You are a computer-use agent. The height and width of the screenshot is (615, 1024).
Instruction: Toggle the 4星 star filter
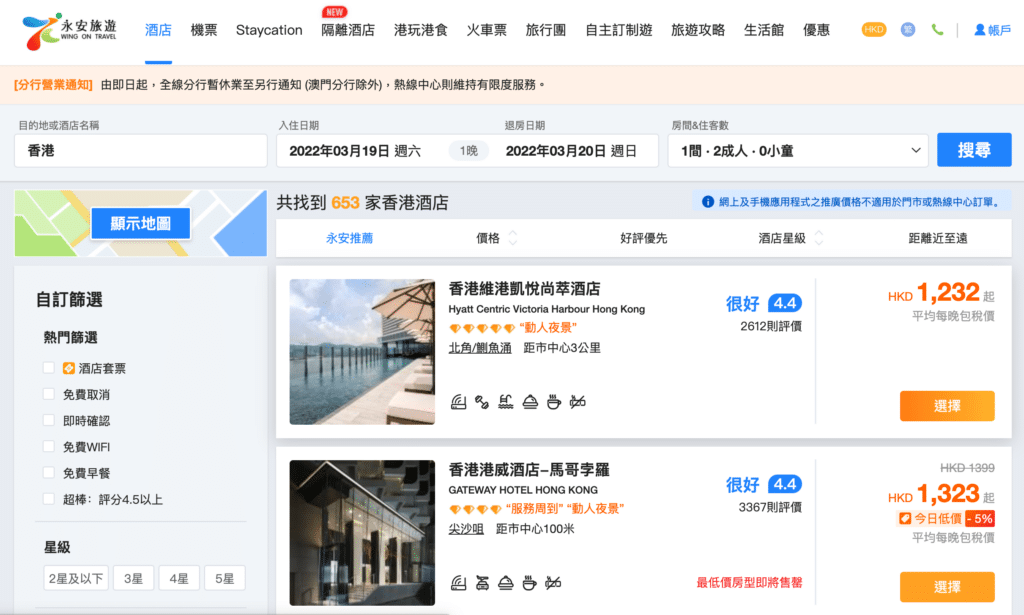[x=179, y=578]
